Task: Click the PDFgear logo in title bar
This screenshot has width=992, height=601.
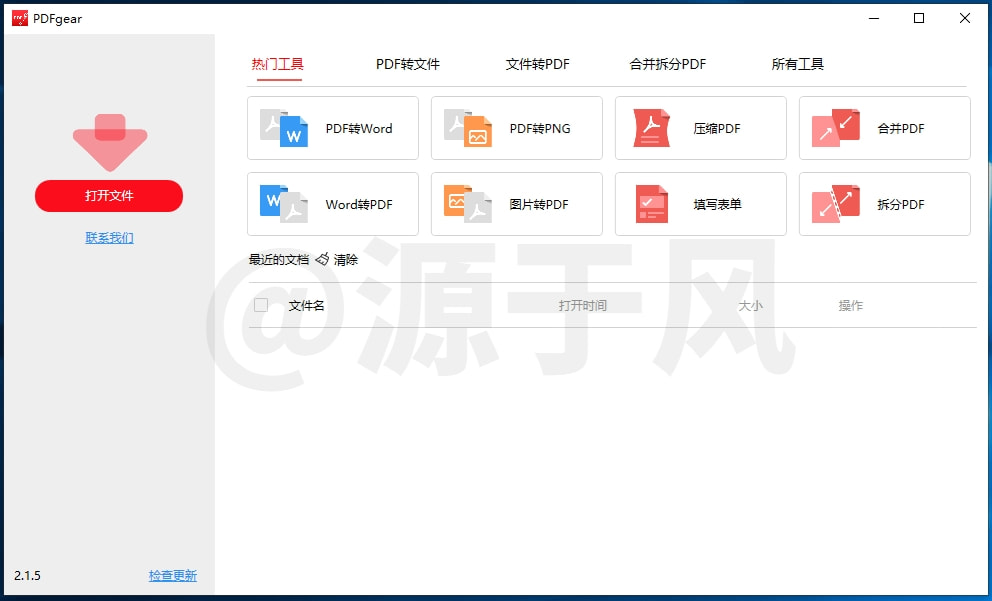Action: pos(20,18)
